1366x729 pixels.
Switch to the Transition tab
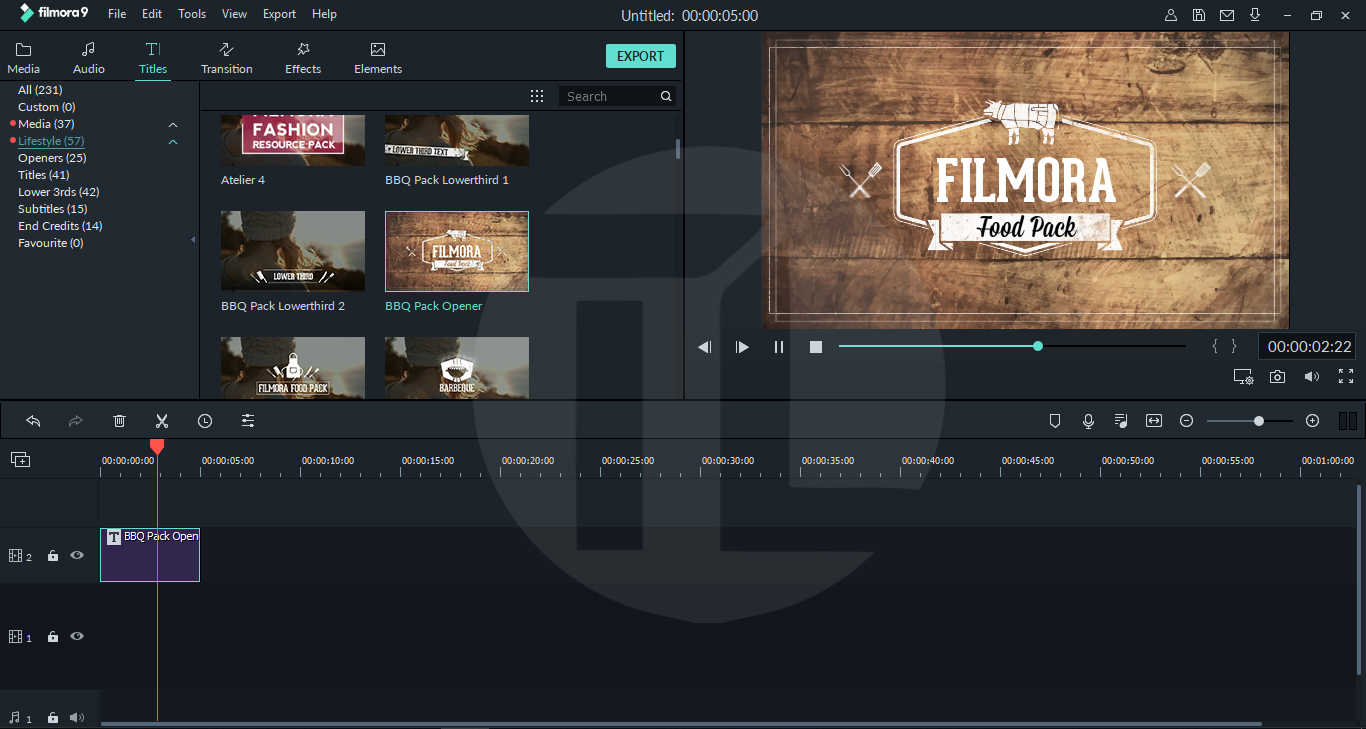[226, 58]
